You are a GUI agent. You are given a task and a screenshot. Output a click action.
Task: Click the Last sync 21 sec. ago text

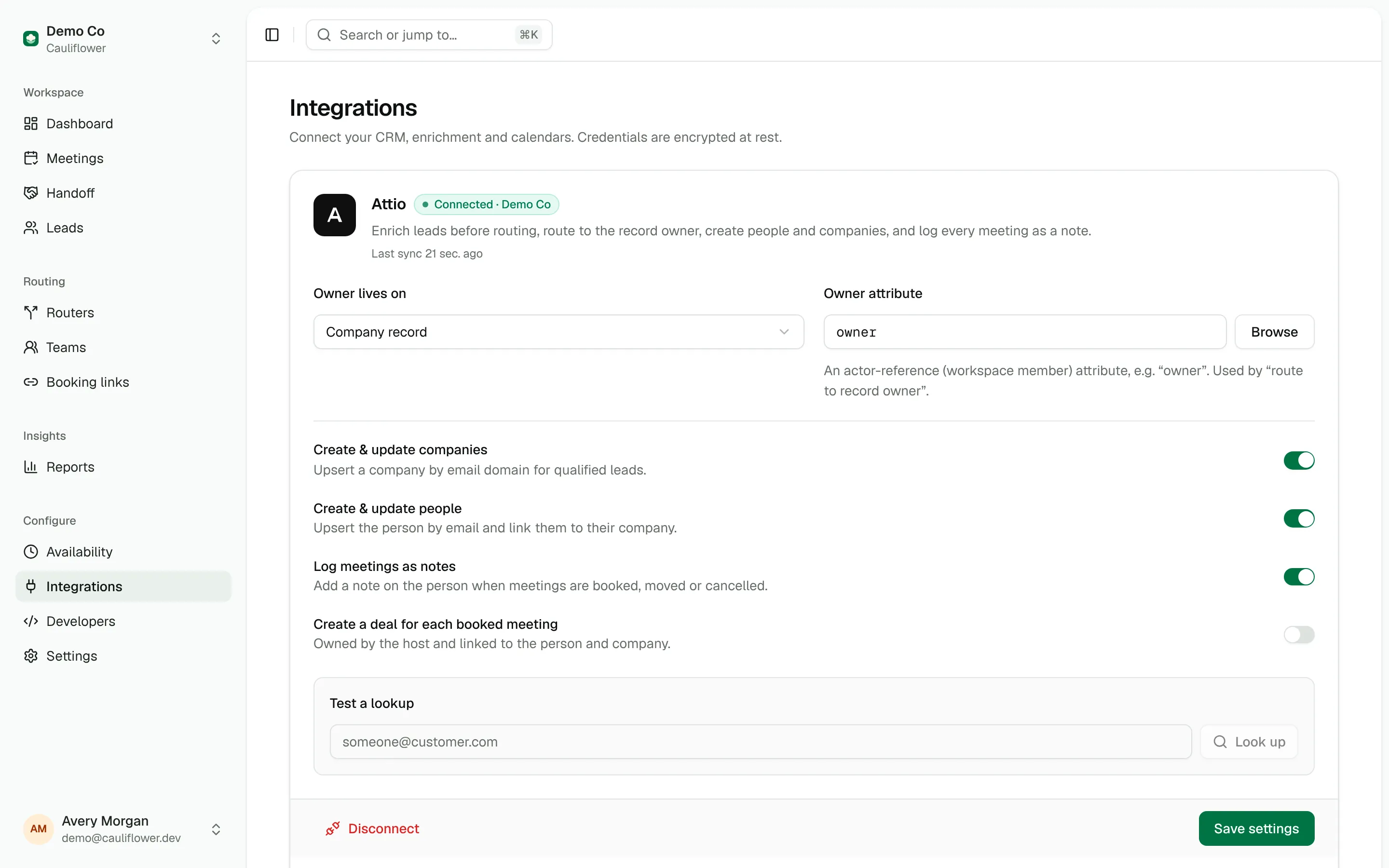tap(427, 254)
